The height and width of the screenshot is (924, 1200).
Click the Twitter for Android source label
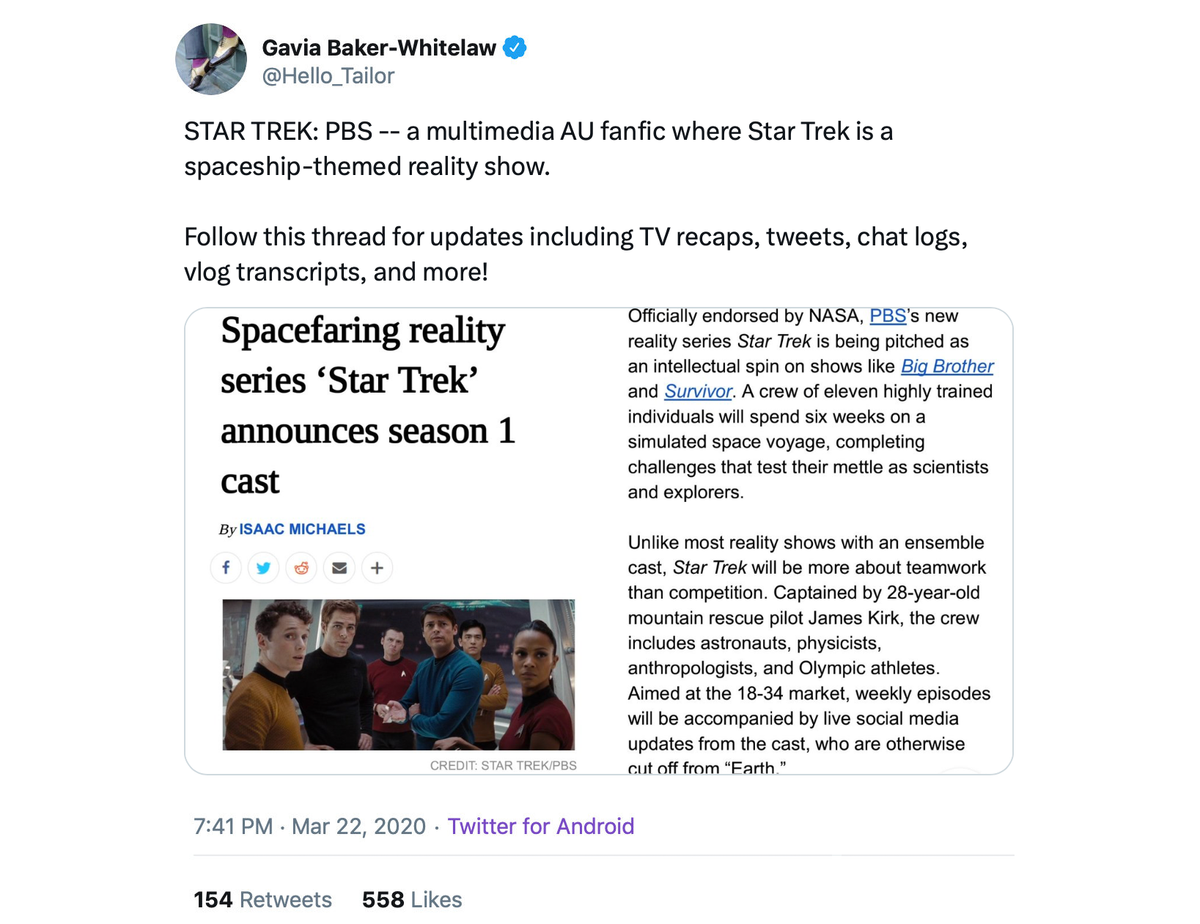click(541, 826)
